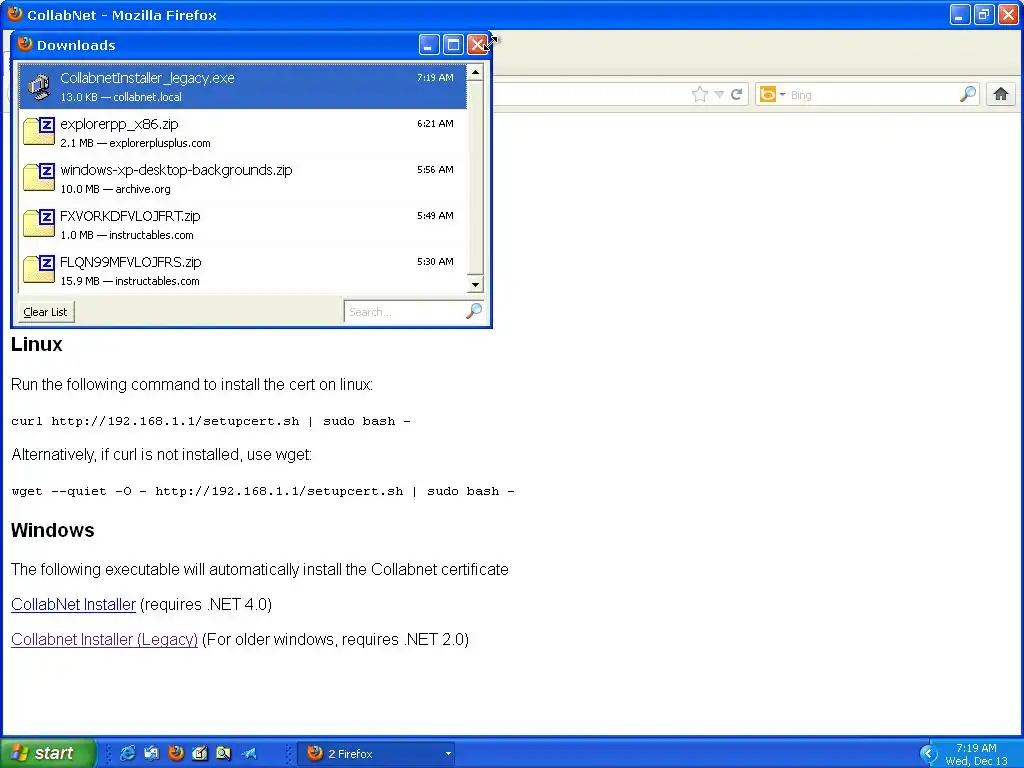Image resolution: width=1024 pixels, height=768 pixels.
Task: Click the downloads list scroll-down arrow
Action: 475,285
